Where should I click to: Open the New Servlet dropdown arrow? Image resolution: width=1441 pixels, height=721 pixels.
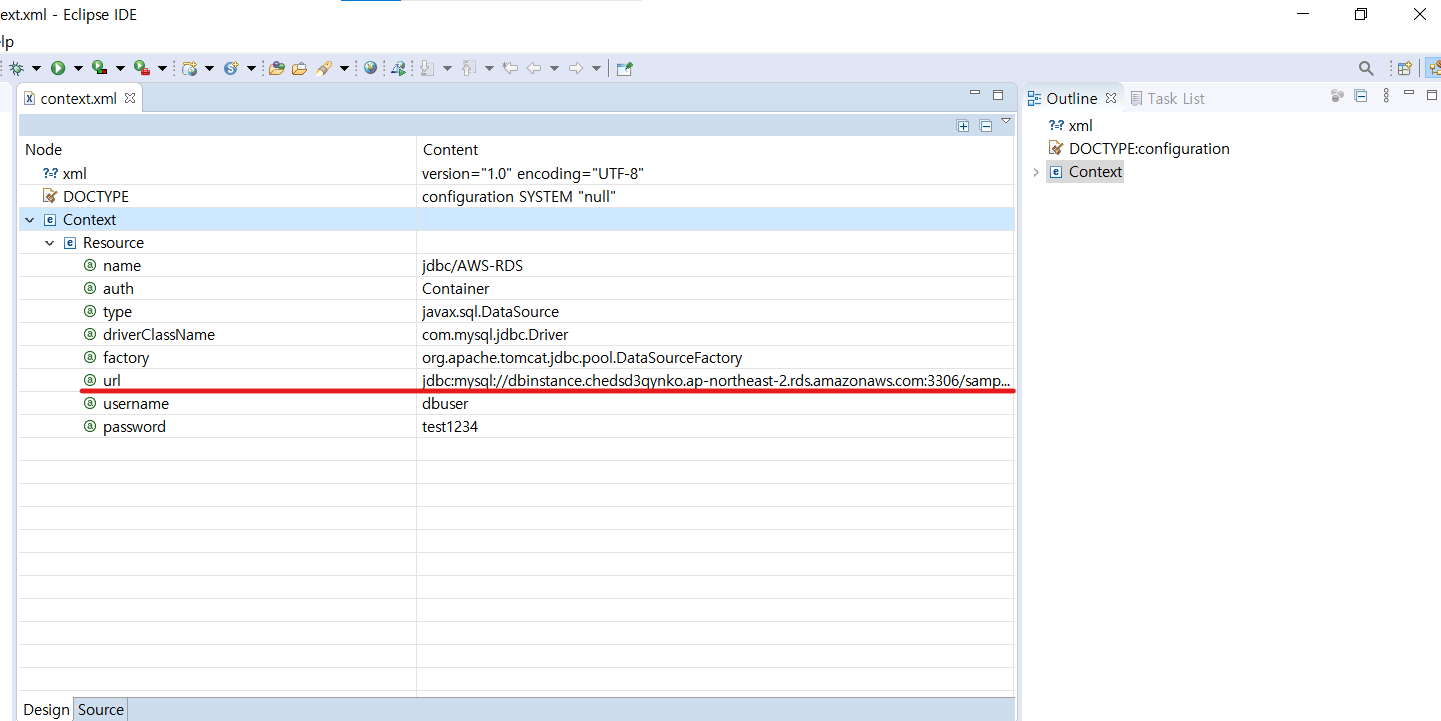251,68
